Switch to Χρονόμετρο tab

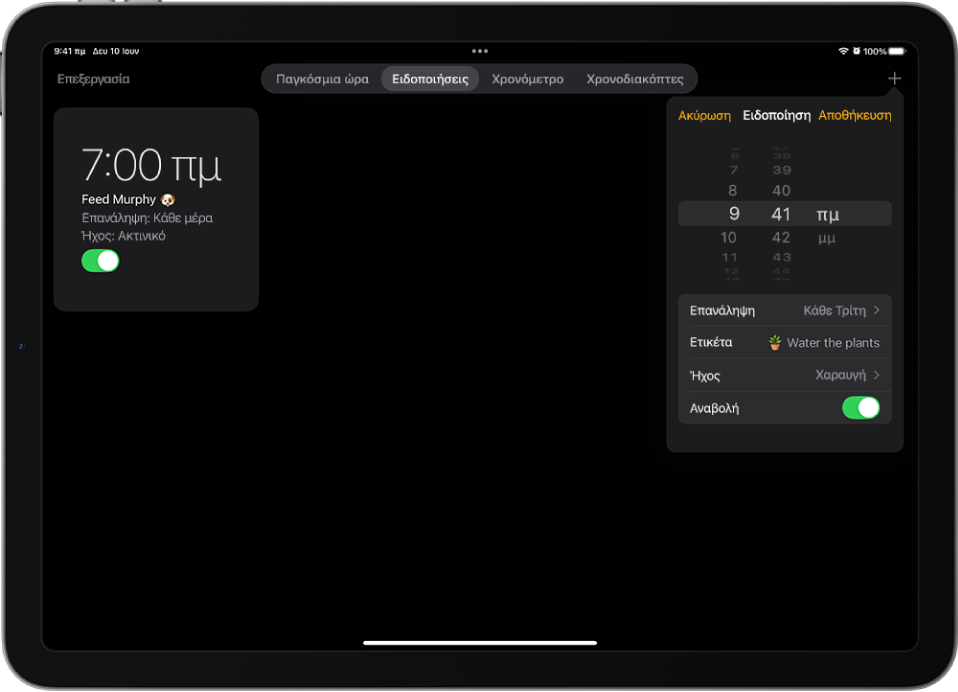click(527, 79)
